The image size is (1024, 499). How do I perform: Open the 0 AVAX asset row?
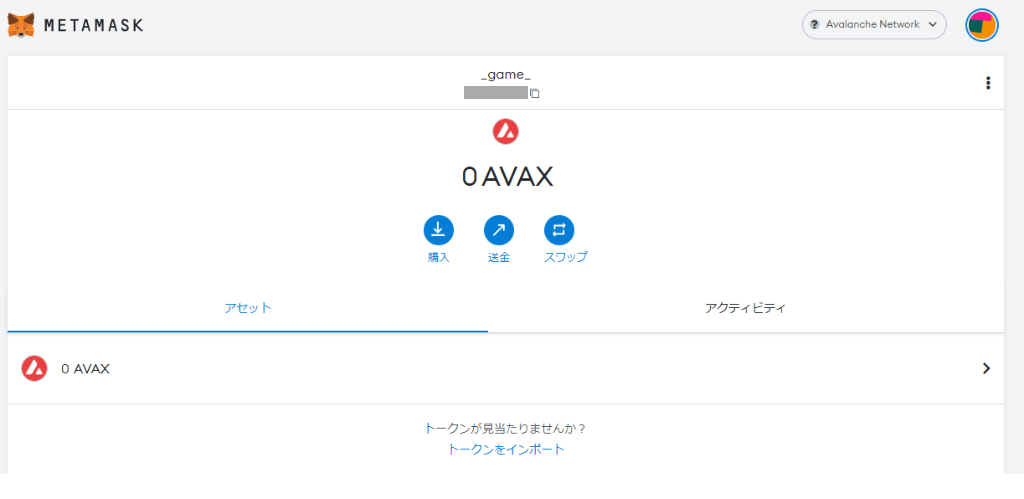click(505, 369)
